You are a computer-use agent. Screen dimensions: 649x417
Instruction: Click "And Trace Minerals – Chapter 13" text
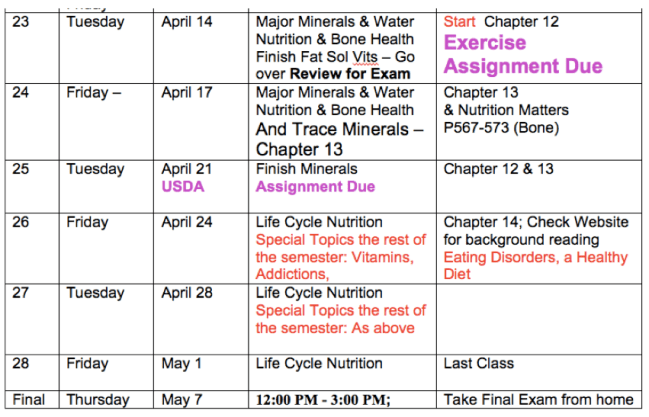point(339,139)
